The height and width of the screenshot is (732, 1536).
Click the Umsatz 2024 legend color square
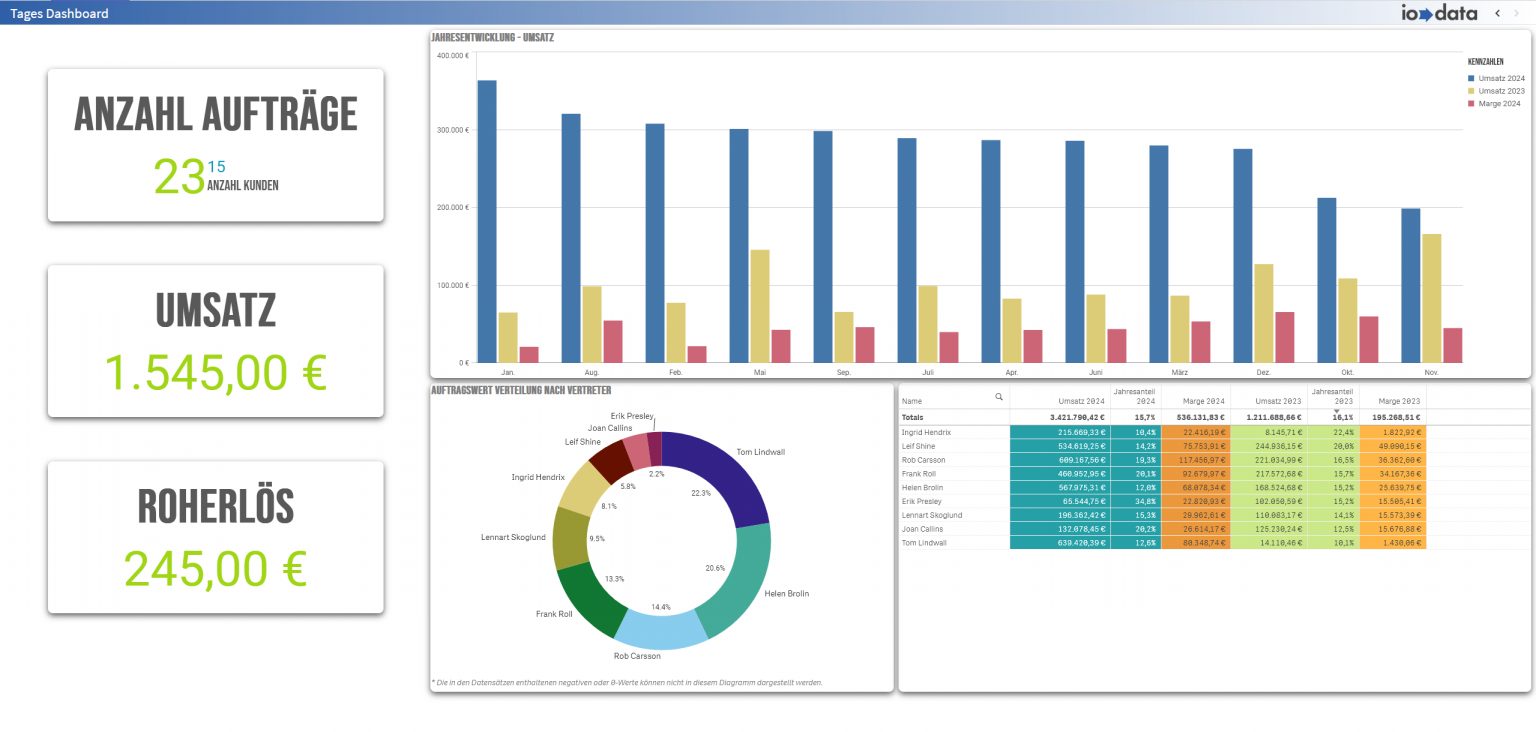tap(1471, 77)
